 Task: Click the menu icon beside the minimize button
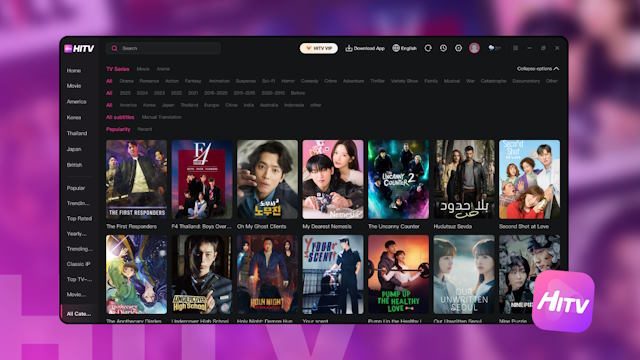(516, 48)
